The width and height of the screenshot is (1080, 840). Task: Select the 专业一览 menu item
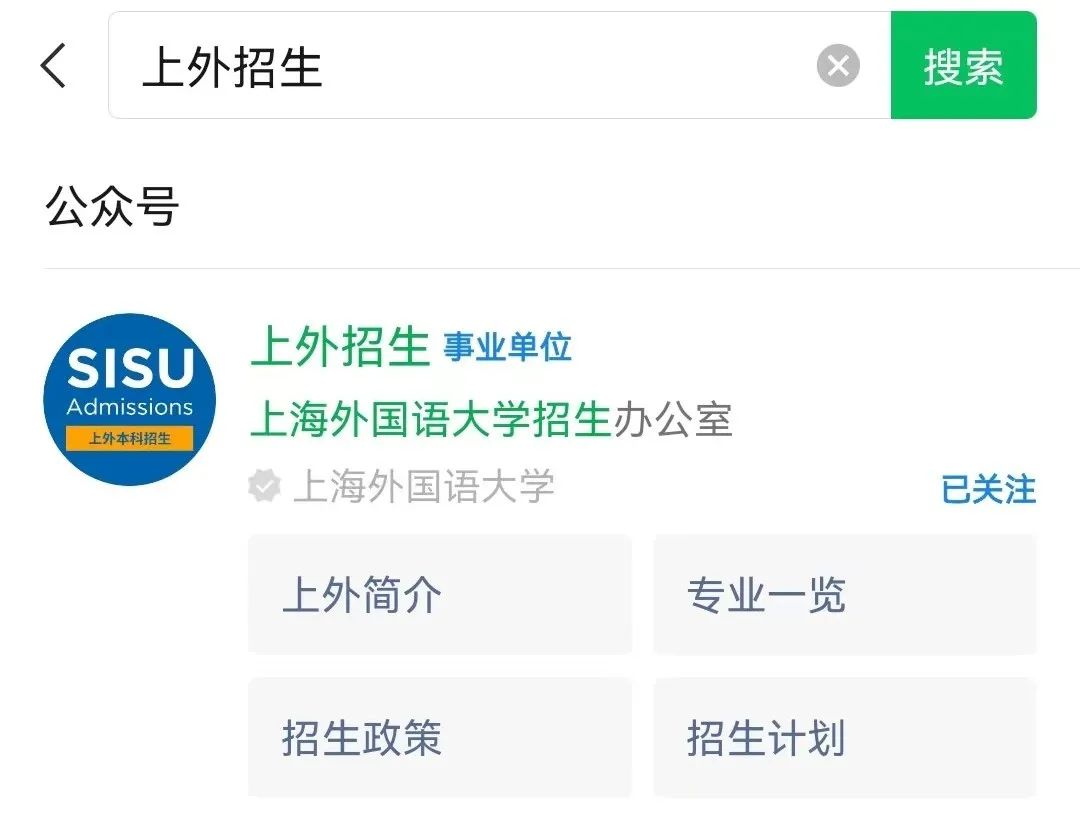[x=845, y=595]
